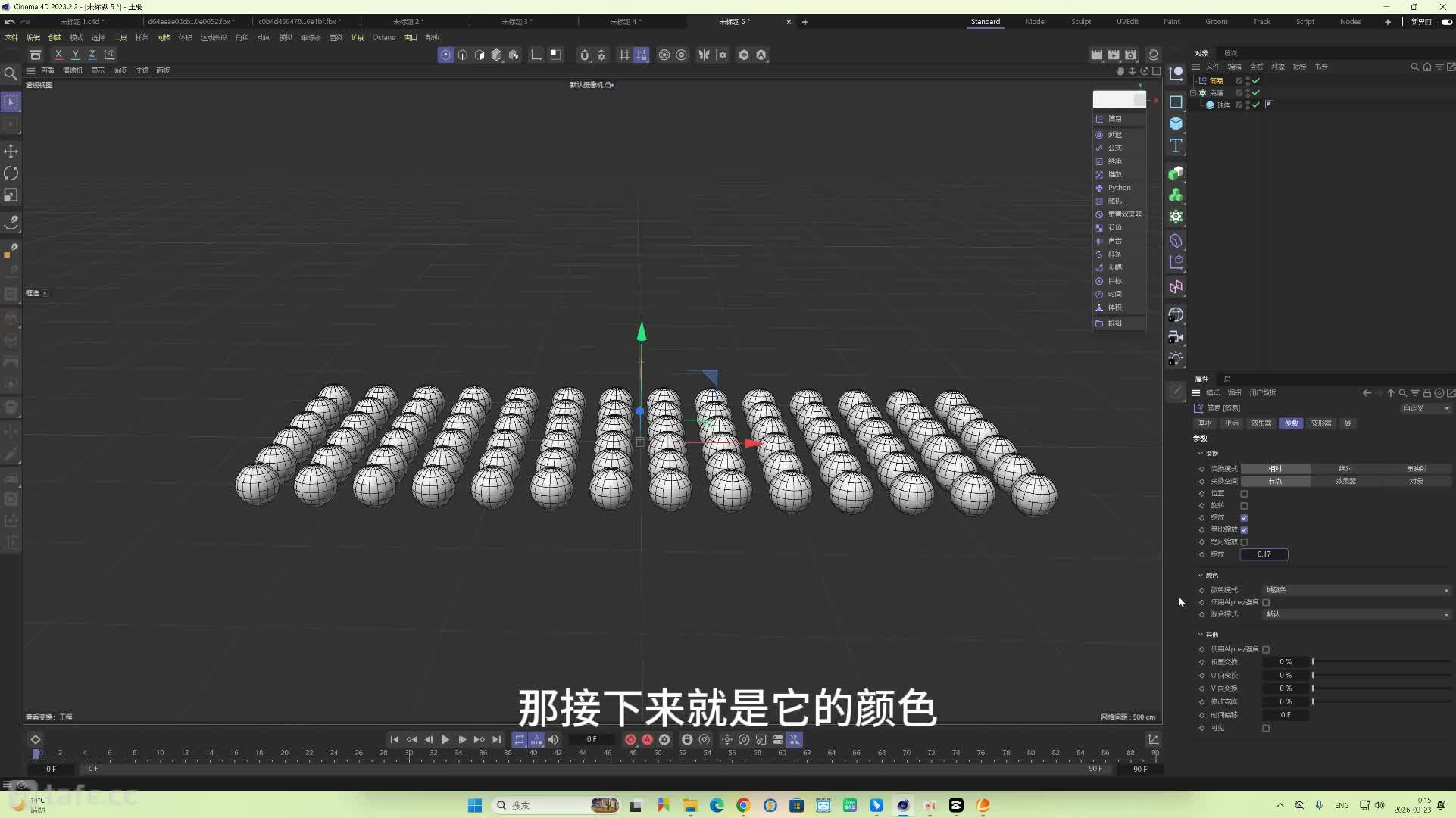This screenshot has width=1456, height=818.
Task: Collapse the 克隆 cloner tree node
Action: (1193, 93)
